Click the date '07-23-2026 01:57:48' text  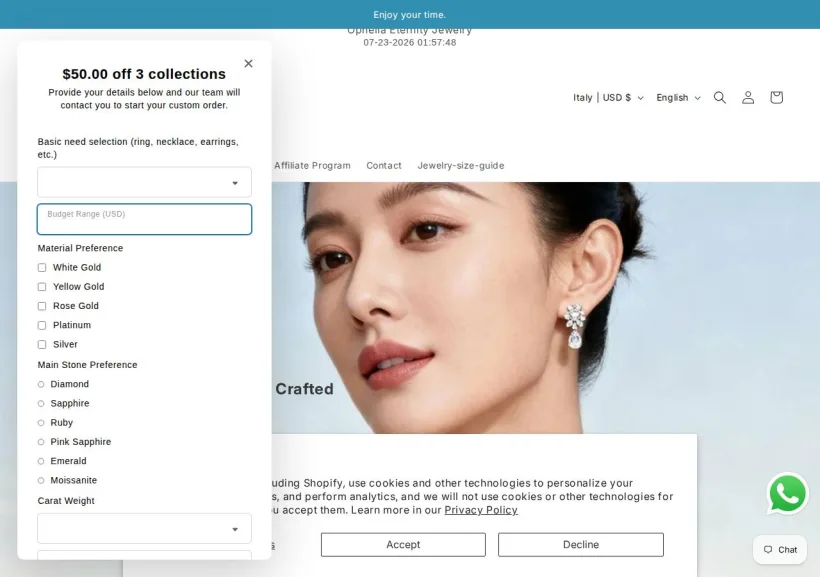410,42
